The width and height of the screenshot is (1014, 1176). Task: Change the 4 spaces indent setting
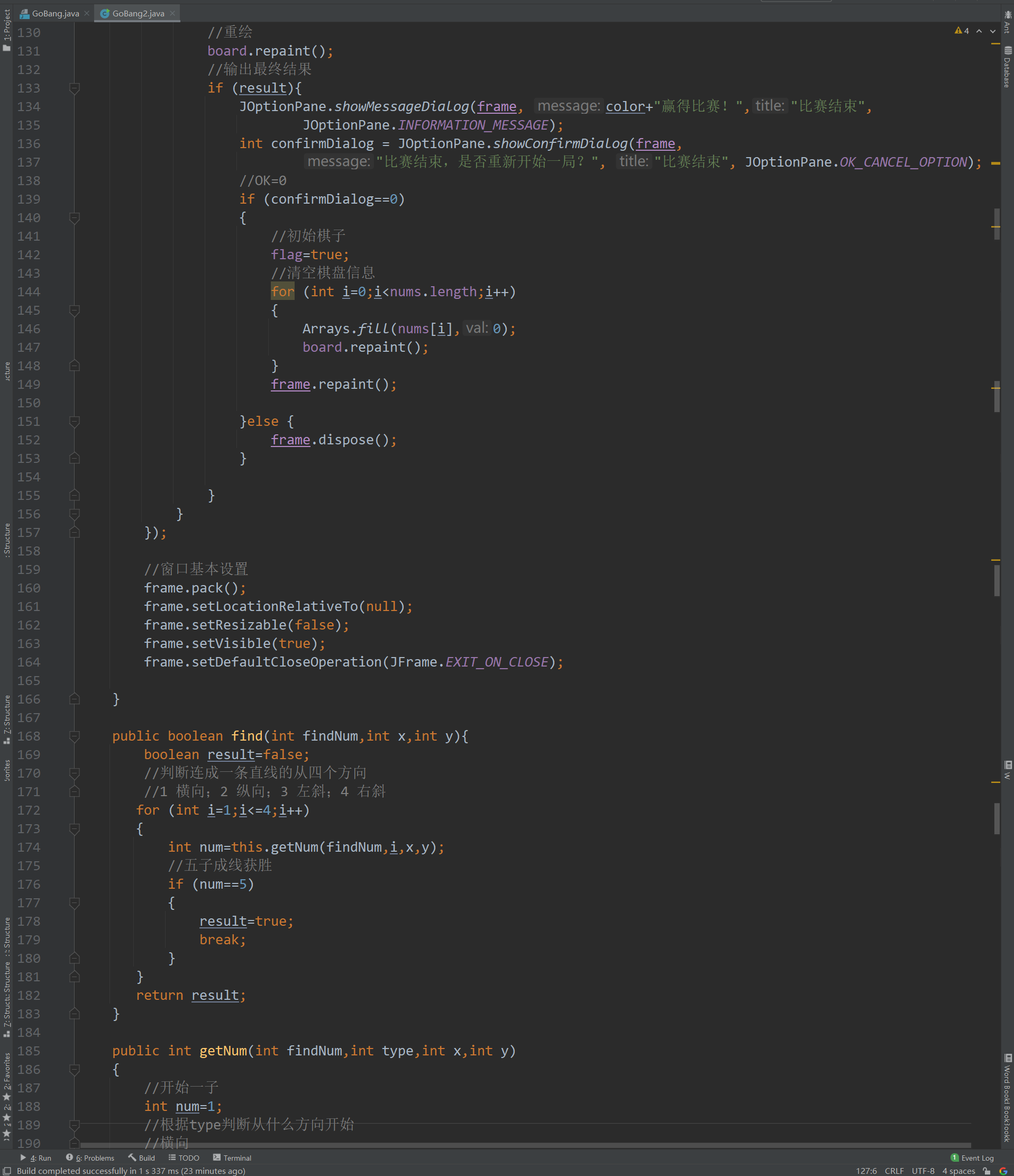tap(959, 1171)
